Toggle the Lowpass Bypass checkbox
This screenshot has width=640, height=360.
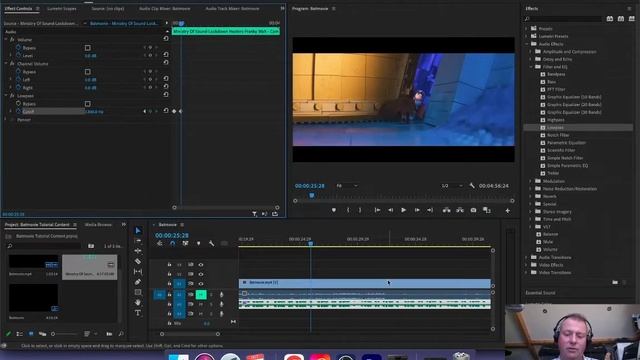coord(88,104)
